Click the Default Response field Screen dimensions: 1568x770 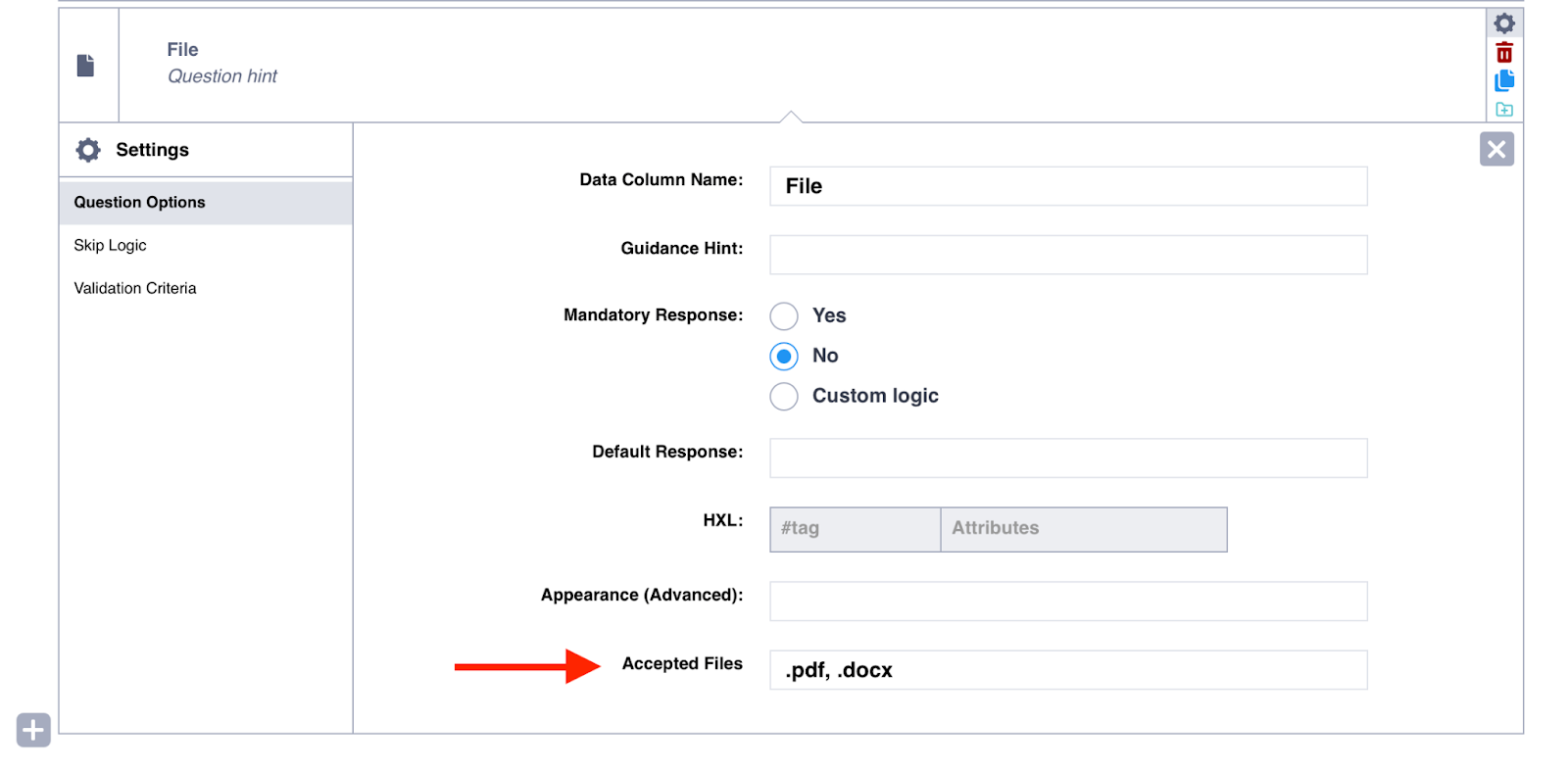pos(1067,458)
